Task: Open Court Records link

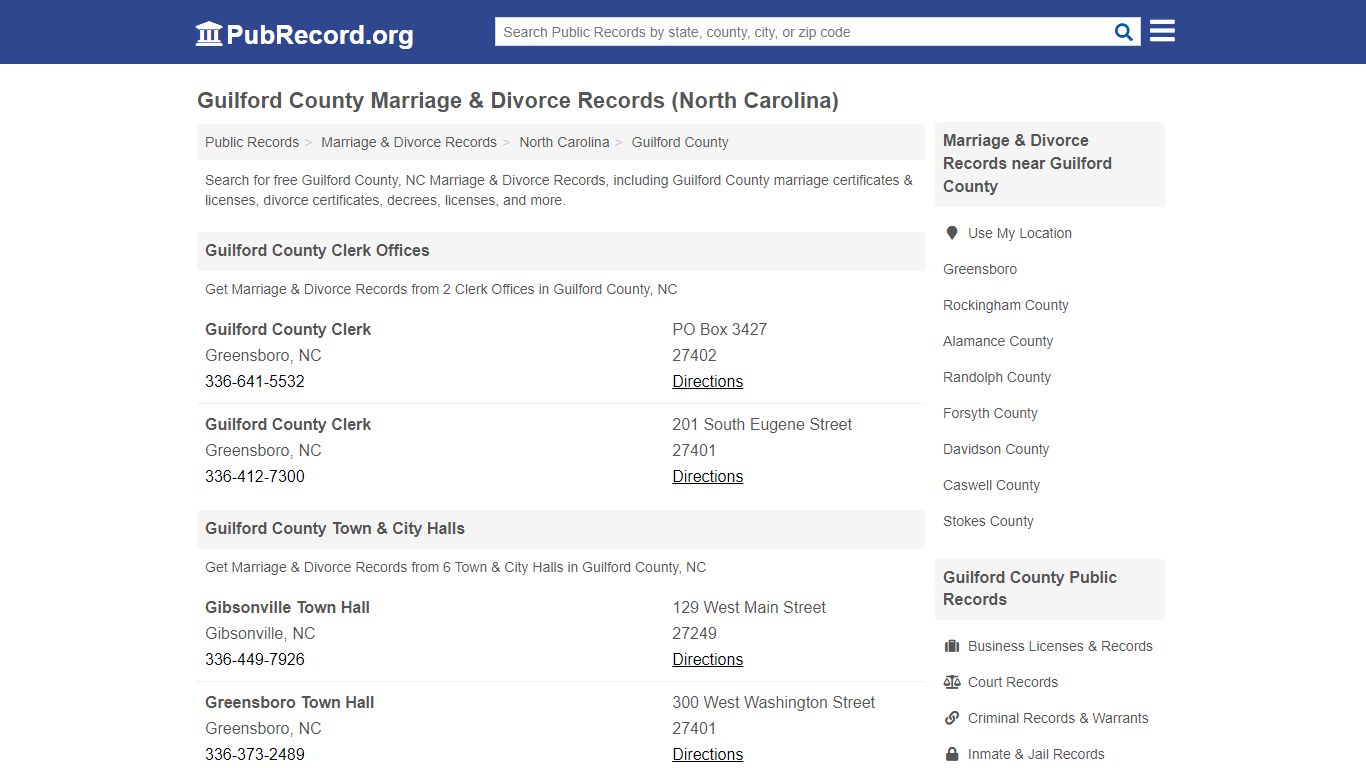Action: point(1013,682)
